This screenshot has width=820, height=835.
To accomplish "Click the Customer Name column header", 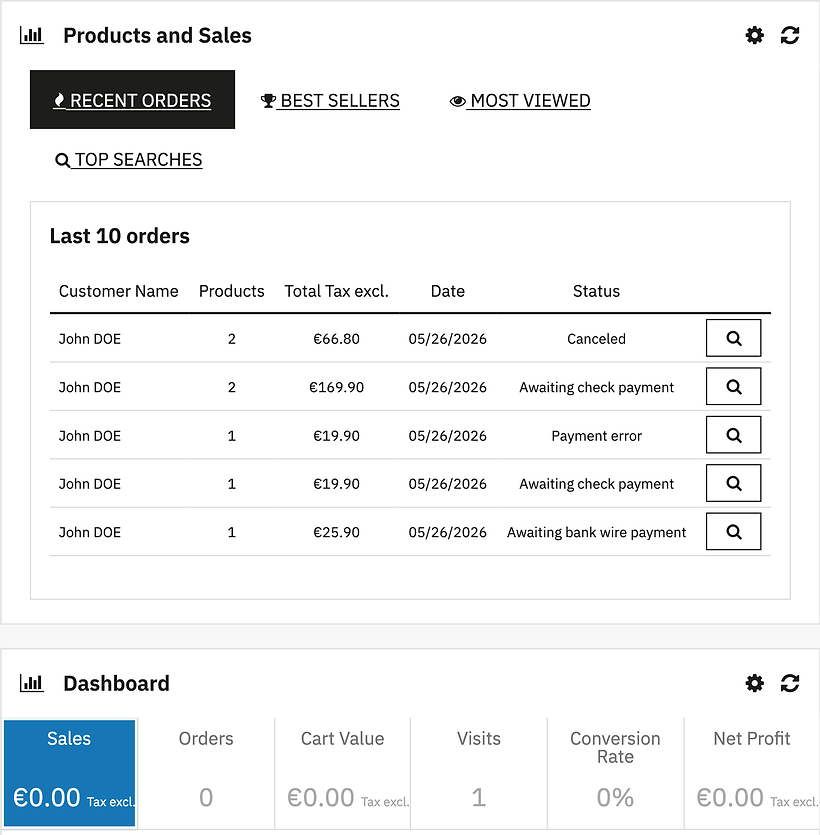I will pyautogui.click(x=119, y=291).
